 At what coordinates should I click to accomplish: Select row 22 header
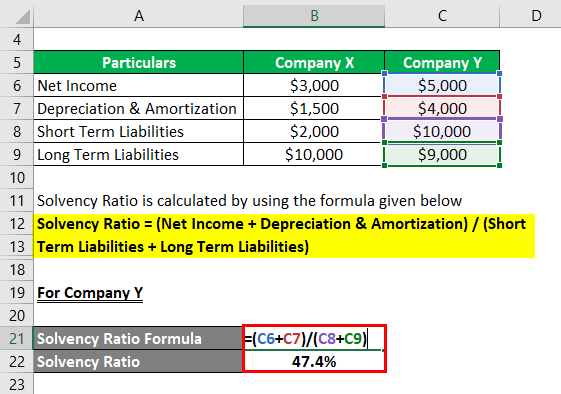(x=17, y=361)
